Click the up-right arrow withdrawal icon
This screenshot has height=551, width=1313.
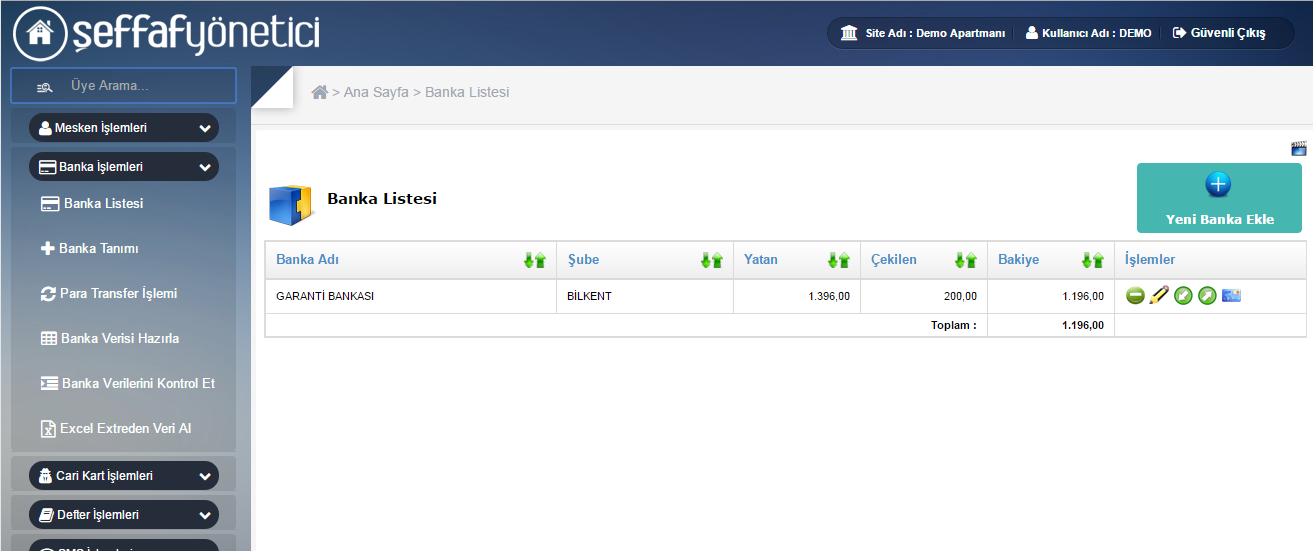(1207, 296)
